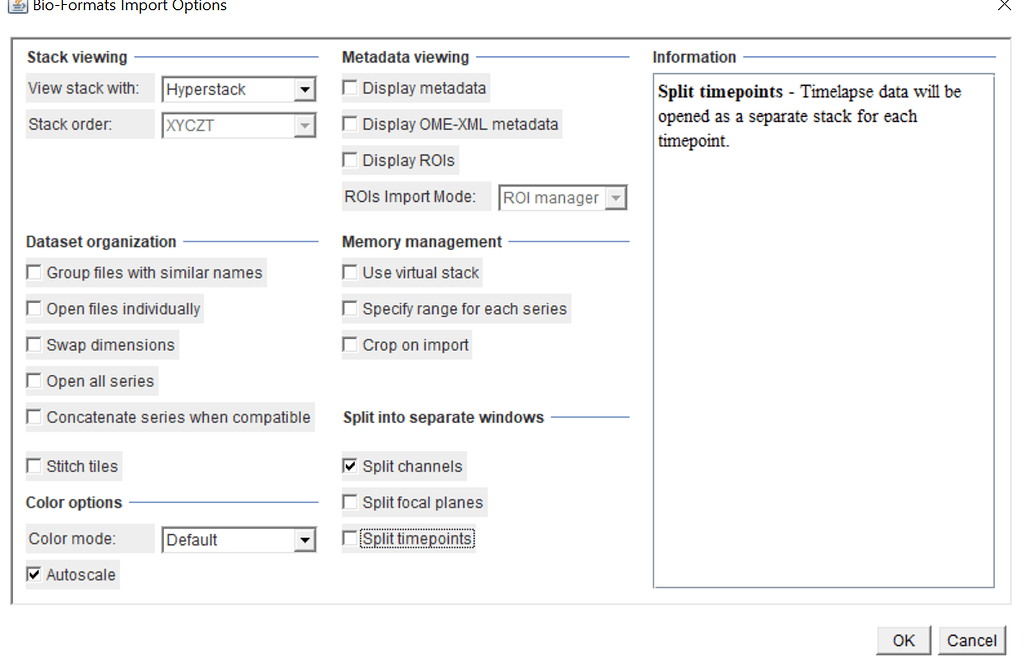This screenshot has width=1024, height=657.
Task: Toggle the Swap dimensions option
Action: point(33,344)
